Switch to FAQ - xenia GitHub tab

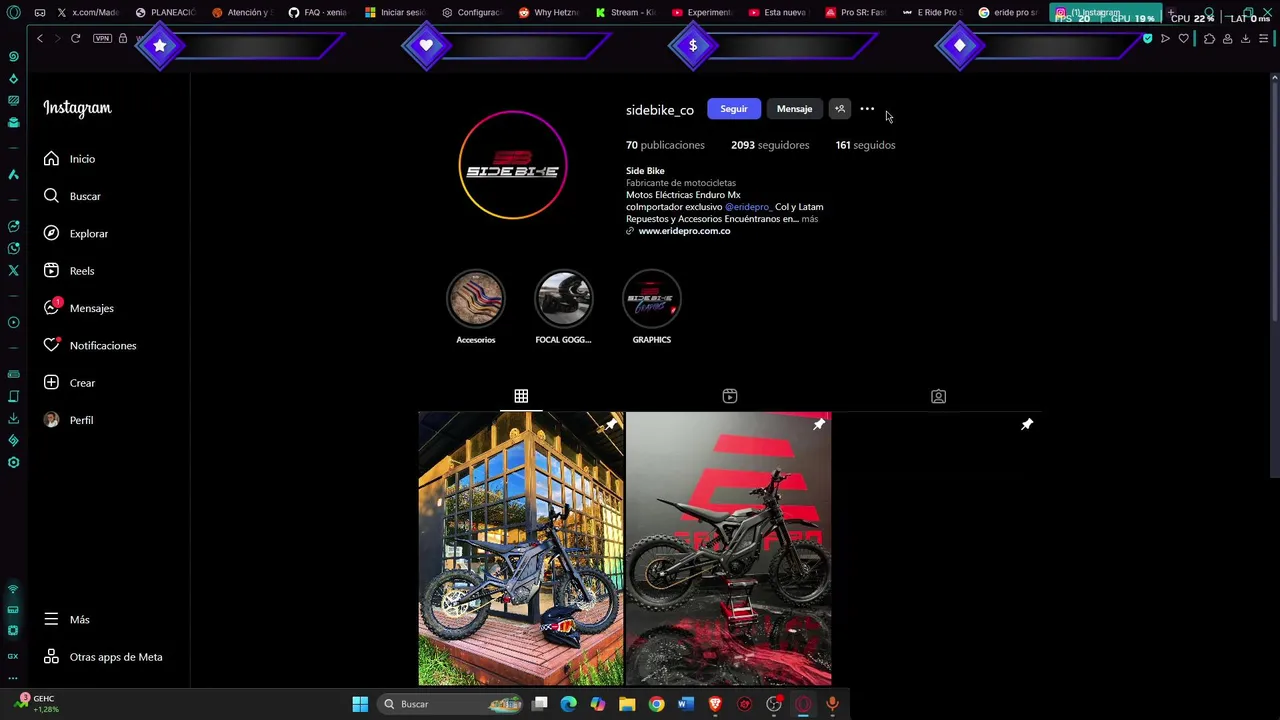click(319, 13)
